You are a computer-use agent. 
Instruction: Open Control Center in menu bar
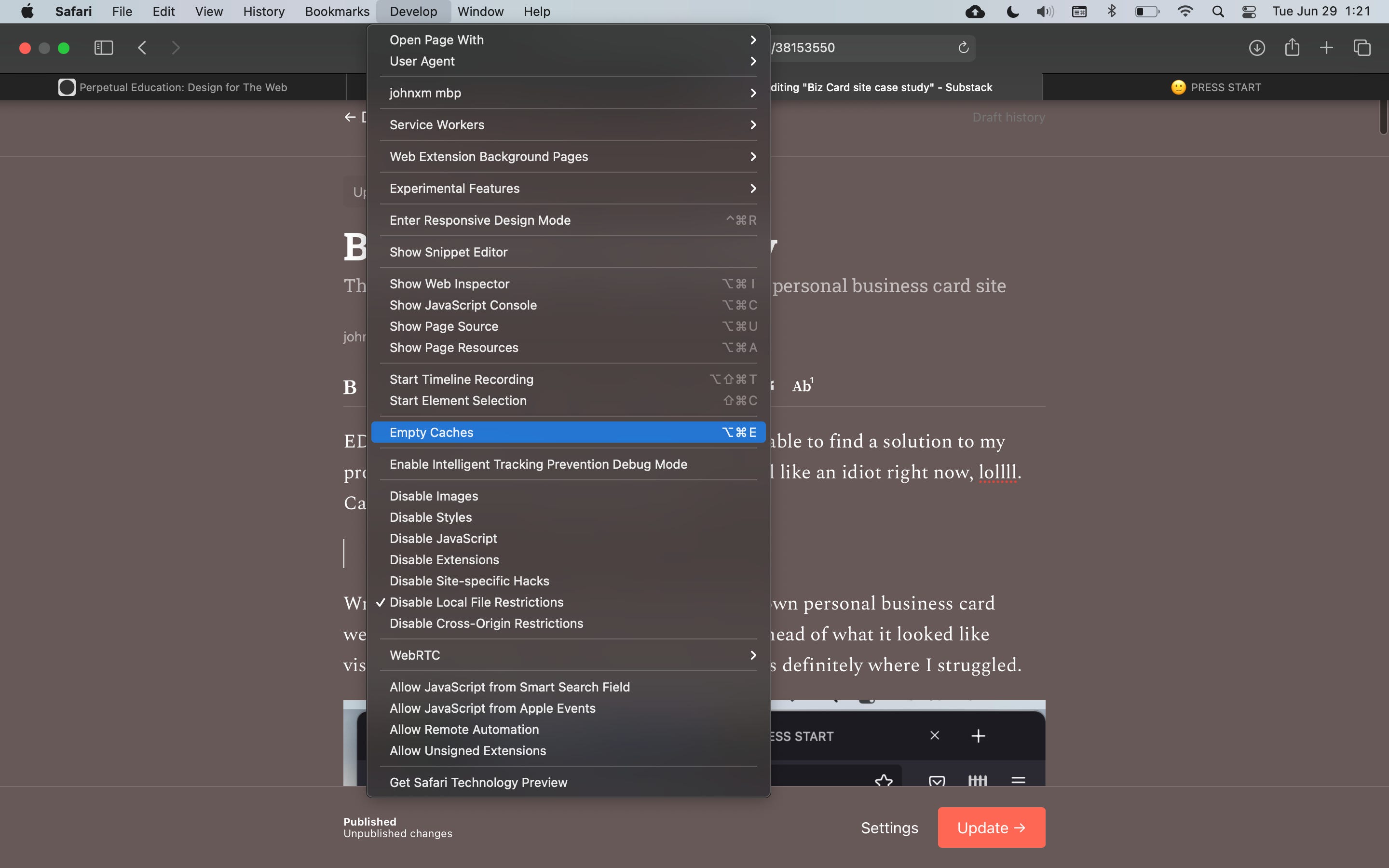[x=1249, y=12]
